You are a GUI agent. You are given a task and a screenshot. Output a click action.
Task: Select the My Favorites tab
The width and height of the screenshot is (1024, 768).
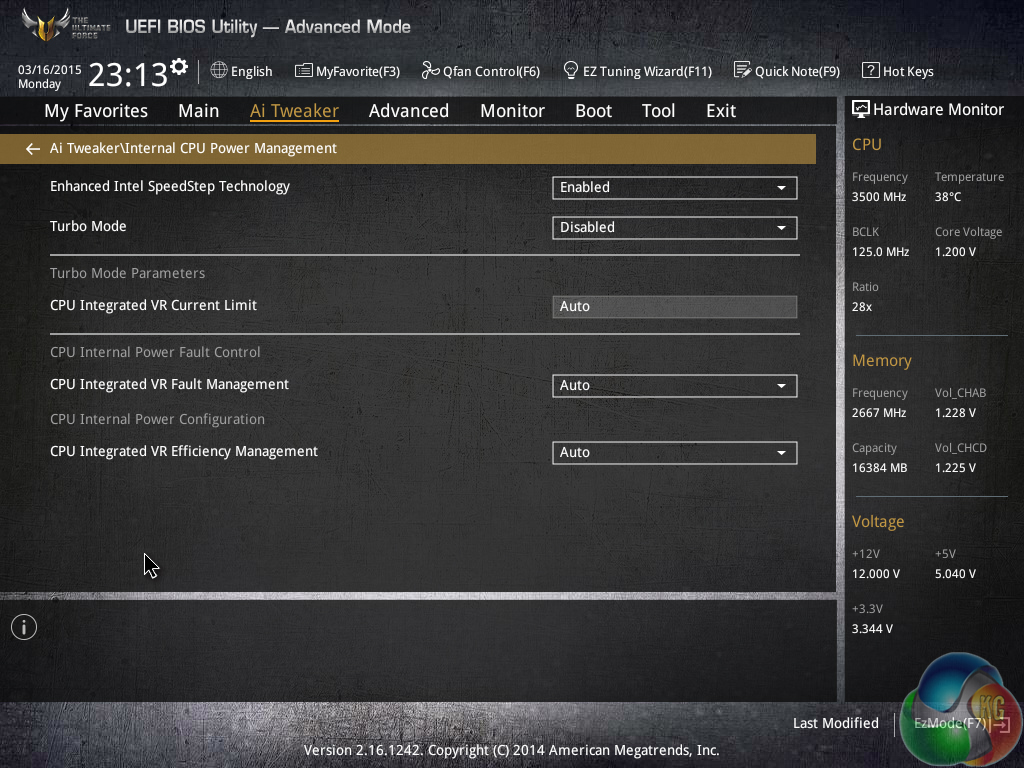pyautogui.click(x=96, y=111)
